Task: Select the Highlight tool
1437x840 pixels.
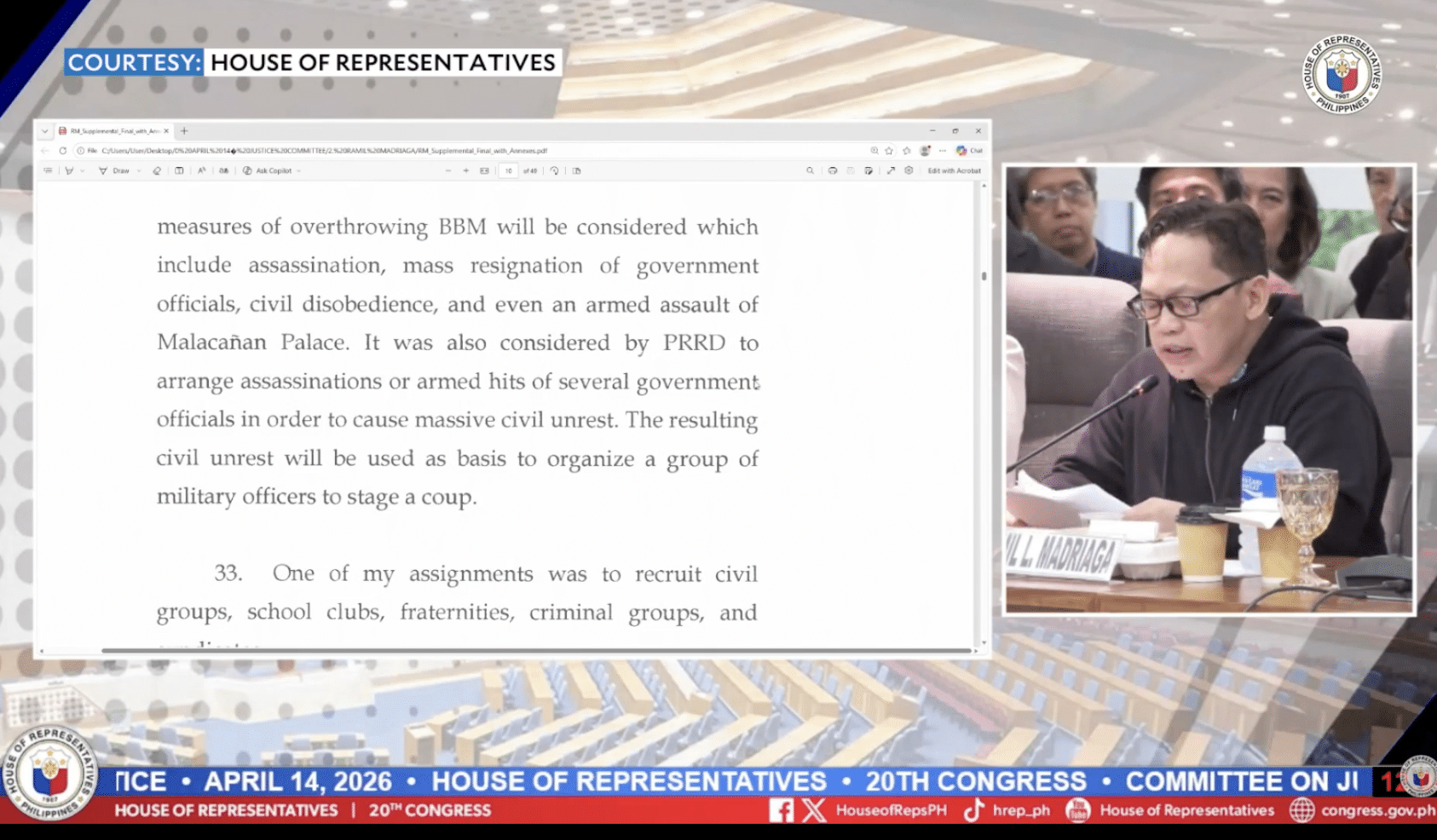Action: (x=69, y=170)
